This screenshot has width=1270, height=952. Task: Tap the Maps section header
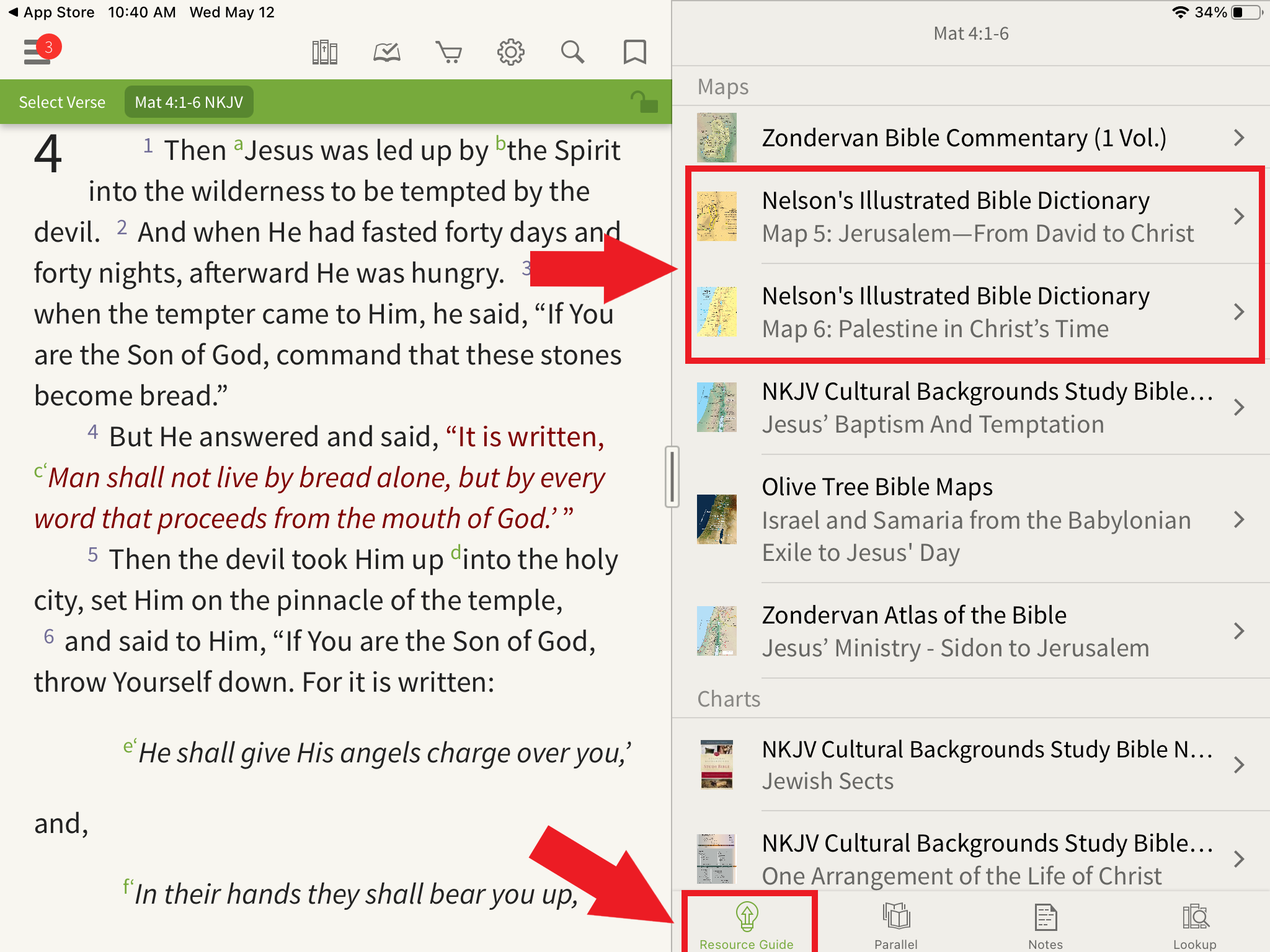tap(723, 87)
